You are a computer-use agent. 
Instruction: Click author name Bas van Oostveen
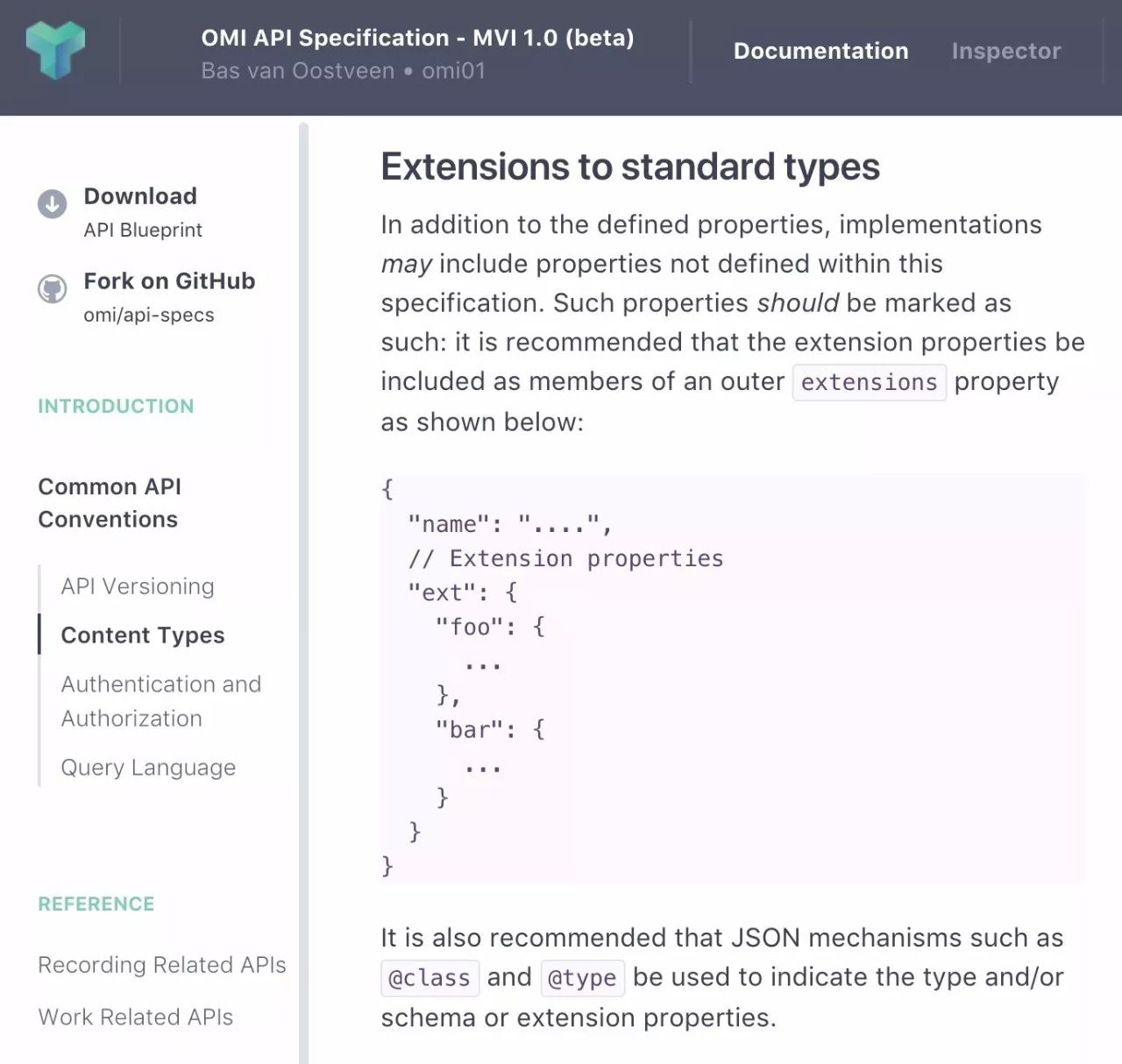click(x=297, y=71)
